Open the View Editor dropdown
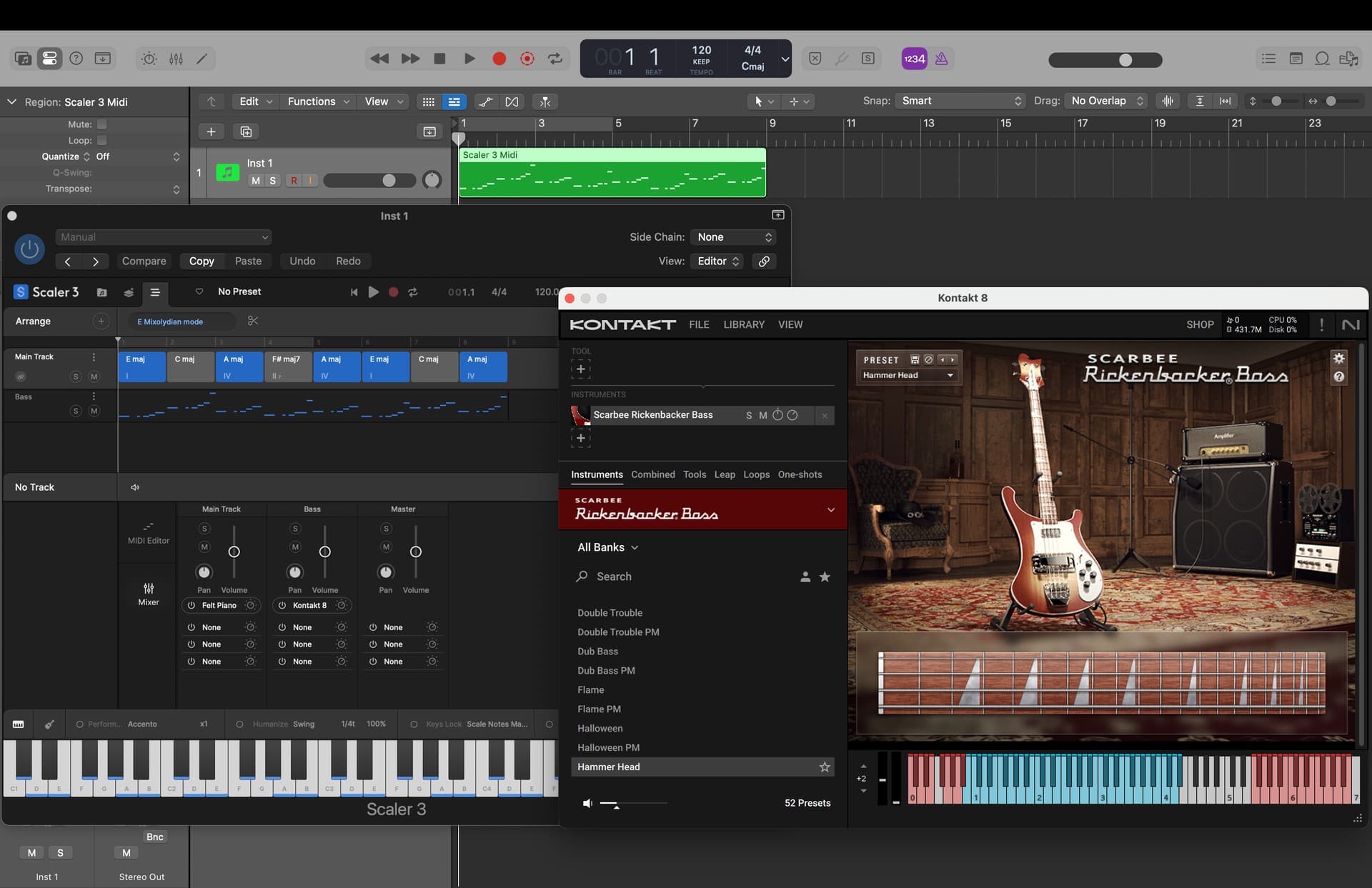 [x=717, y=261]
